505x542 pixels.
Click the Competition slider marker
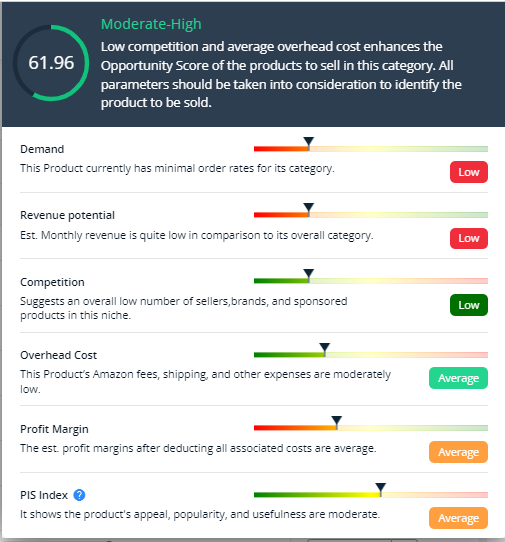pyautogui.click(x=309, y=274)
